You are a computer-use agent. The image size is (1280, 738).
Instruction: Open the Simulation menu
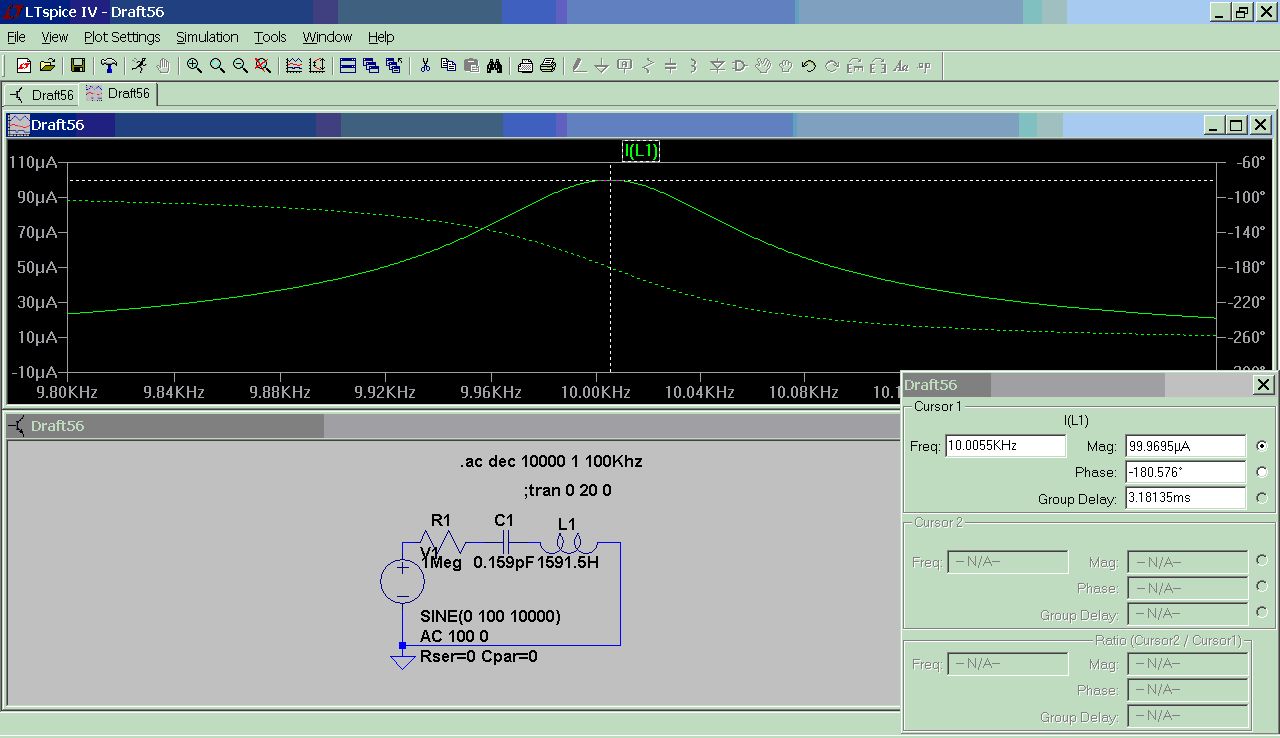(207, 37)
